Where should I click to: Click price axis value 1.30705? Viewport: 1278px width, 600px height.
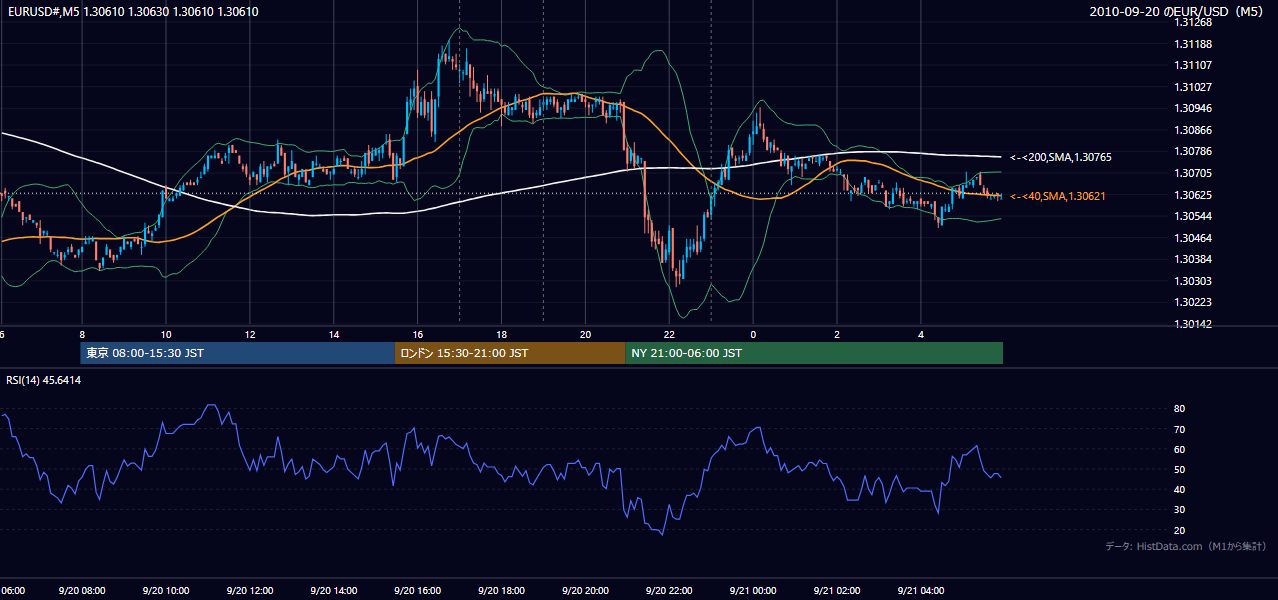pyautogui.click(x=1194, y=173)
